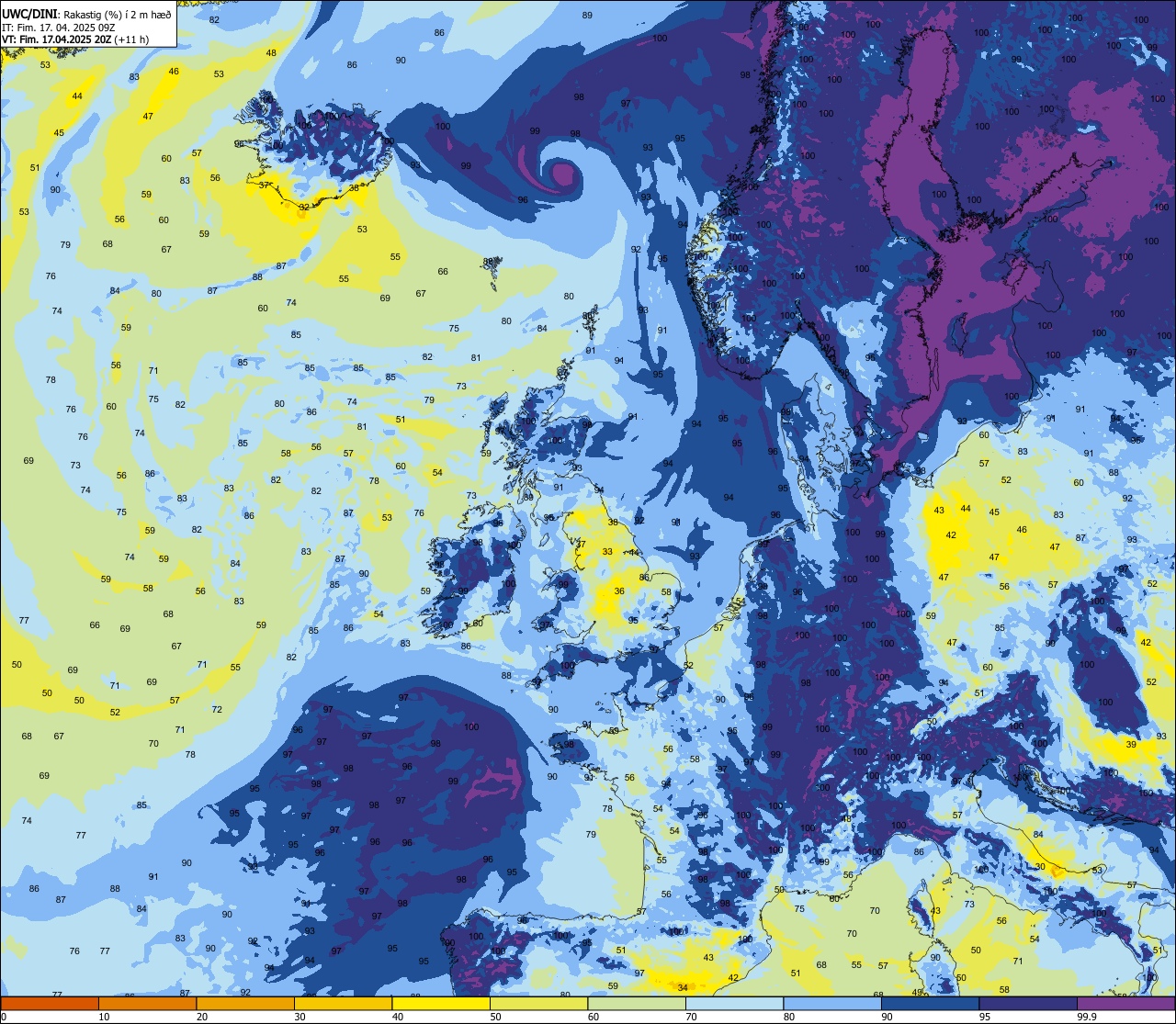Click the '39' humidity value on the map

tap(1131, 745)
